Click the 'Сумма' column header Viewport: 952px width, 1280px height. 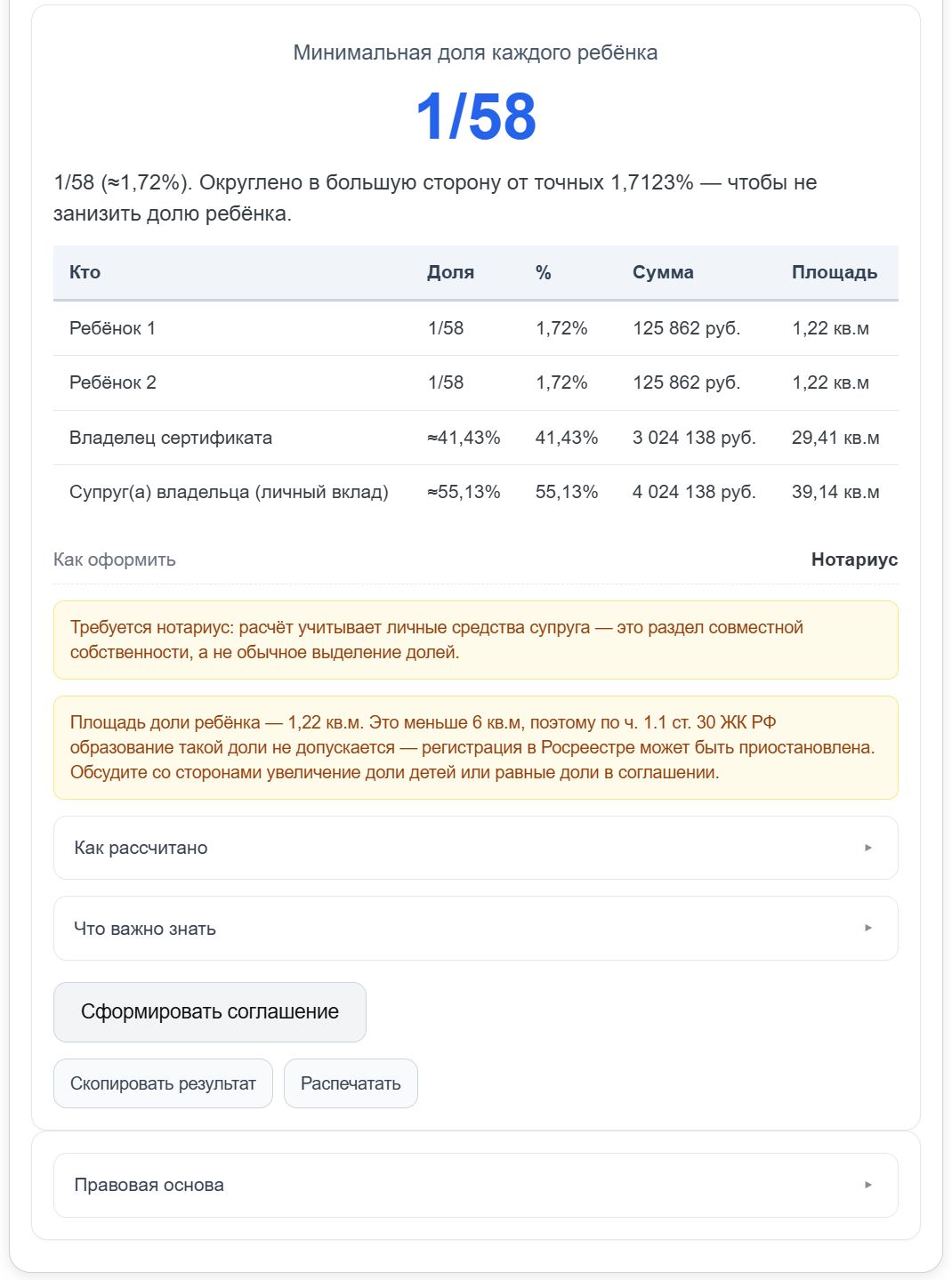[663, 272]
